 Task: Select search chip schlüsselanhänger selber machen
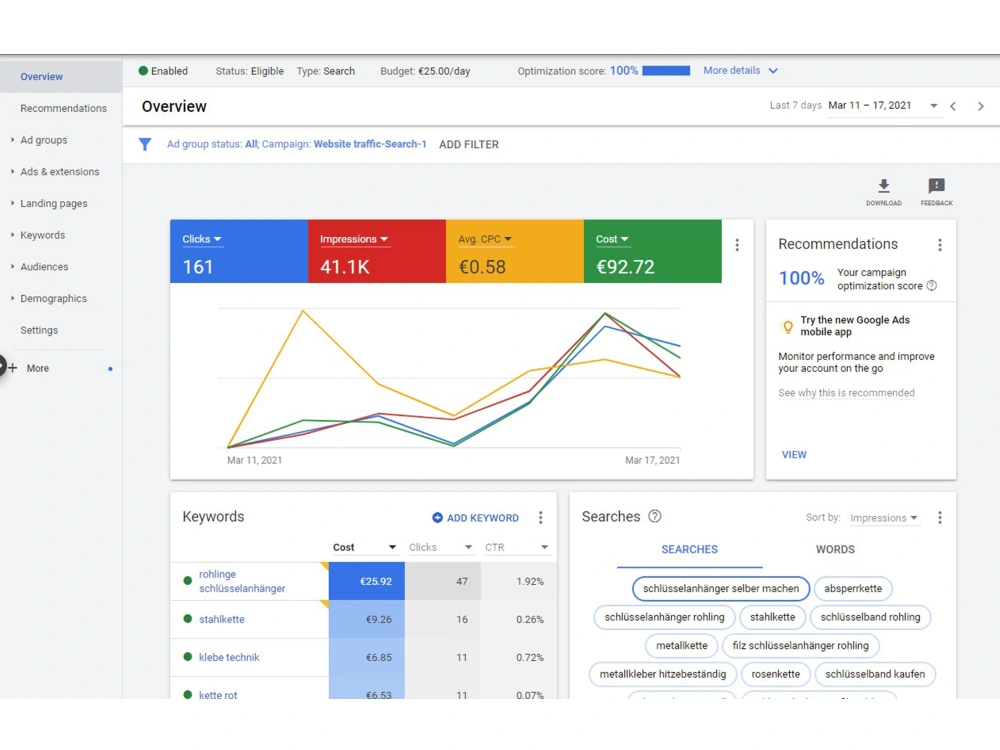pos(721,589)
